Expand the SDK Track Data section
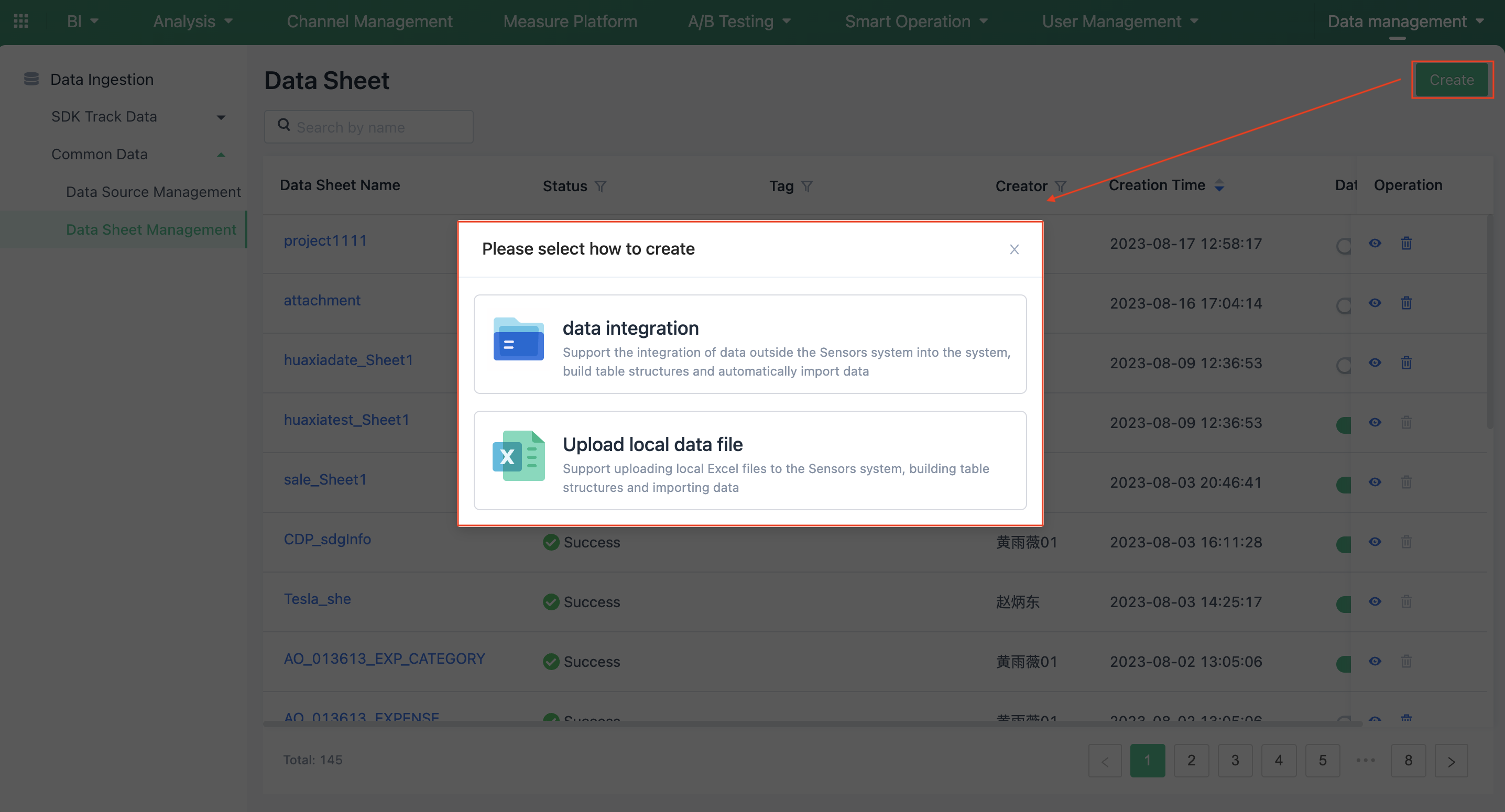Viewport: 1505px width, 812px height. pyautogui.click(x=221, y=116)
